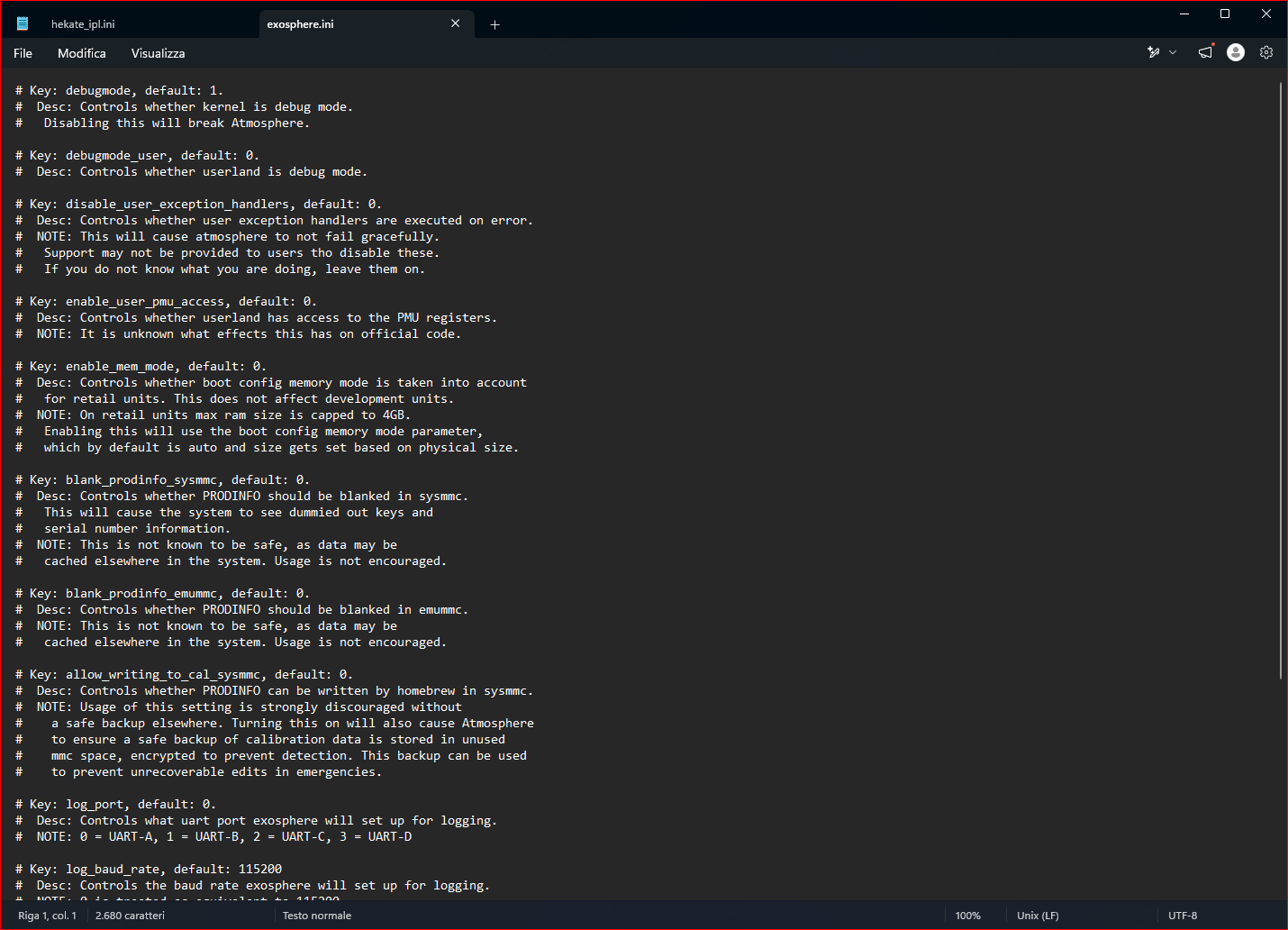Close the exosphere.ini tab
Image resolution: width=1288 pixels, height=930 pixels.
[x=456, y=23]
